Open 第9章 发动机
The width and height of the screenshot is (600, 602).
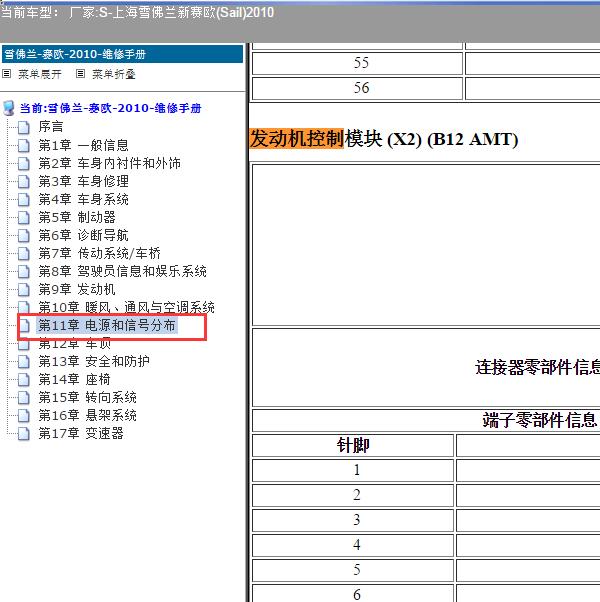pos(77,289)
